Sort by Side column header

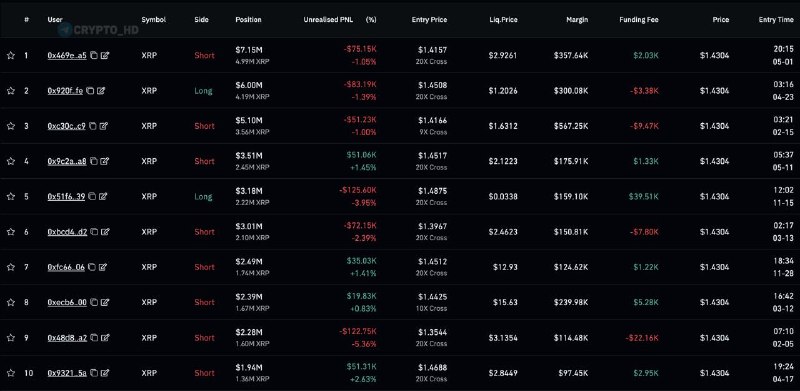202,20
